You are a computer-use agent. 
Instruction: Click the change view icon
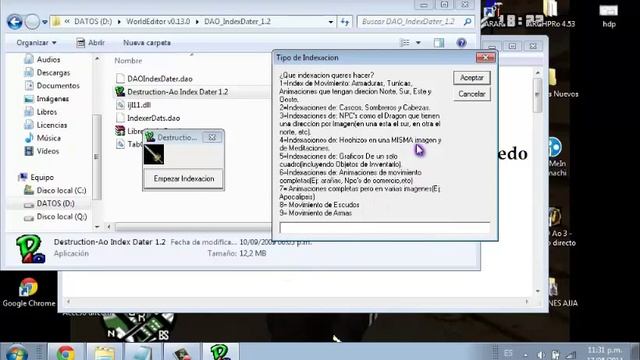click(x=404, y=42)
